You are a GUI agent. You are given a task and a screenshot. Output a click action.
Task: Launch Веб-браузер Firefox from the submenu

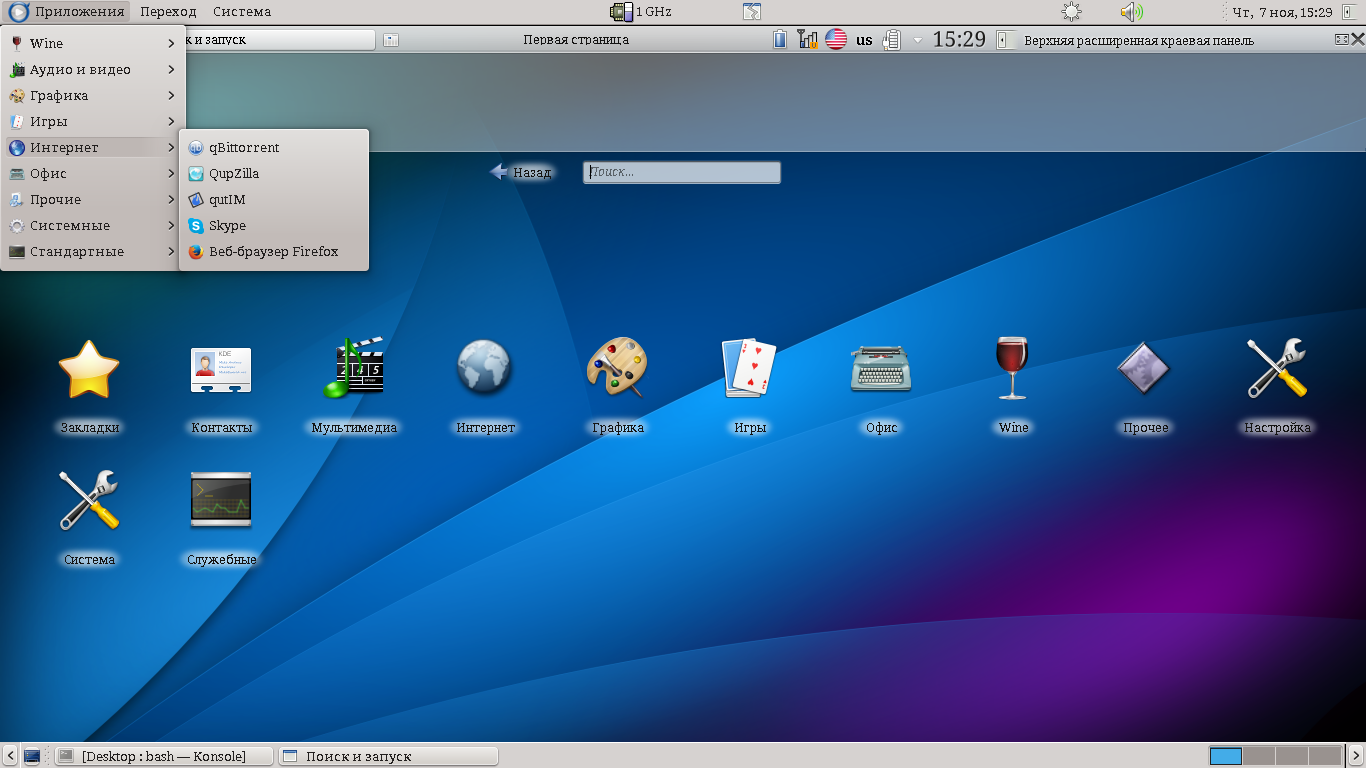point(274,251)
